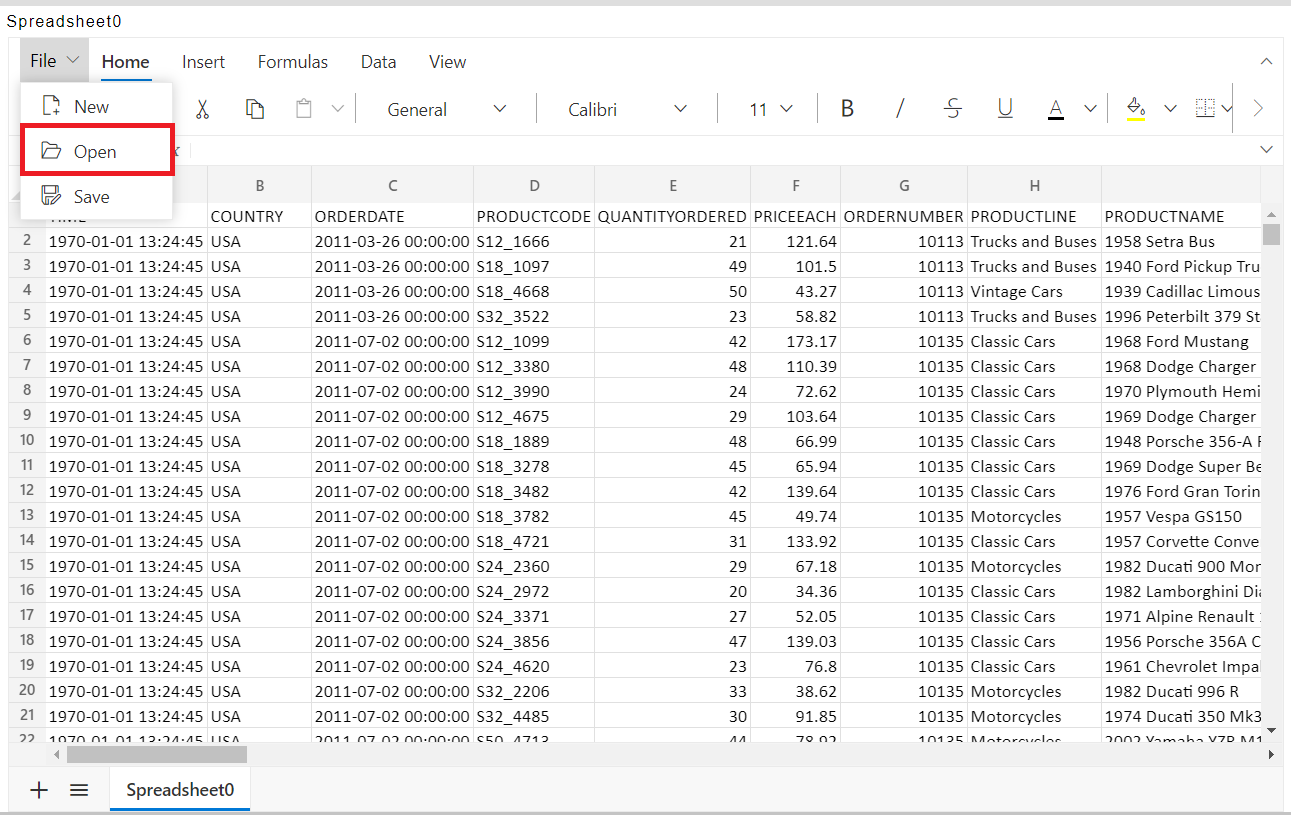
Task: Click the PRODUCTNAME header cell
Action: [1181, 216]
